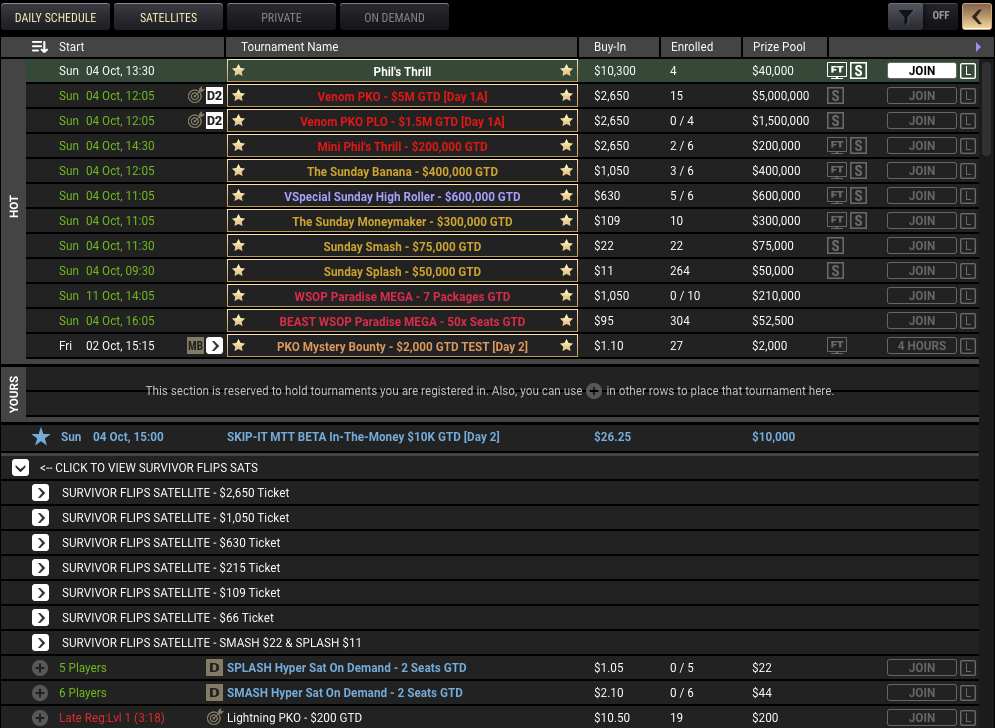Click the S icon in Phil's Thrill row
995x728 pixels.
point(859,70)
